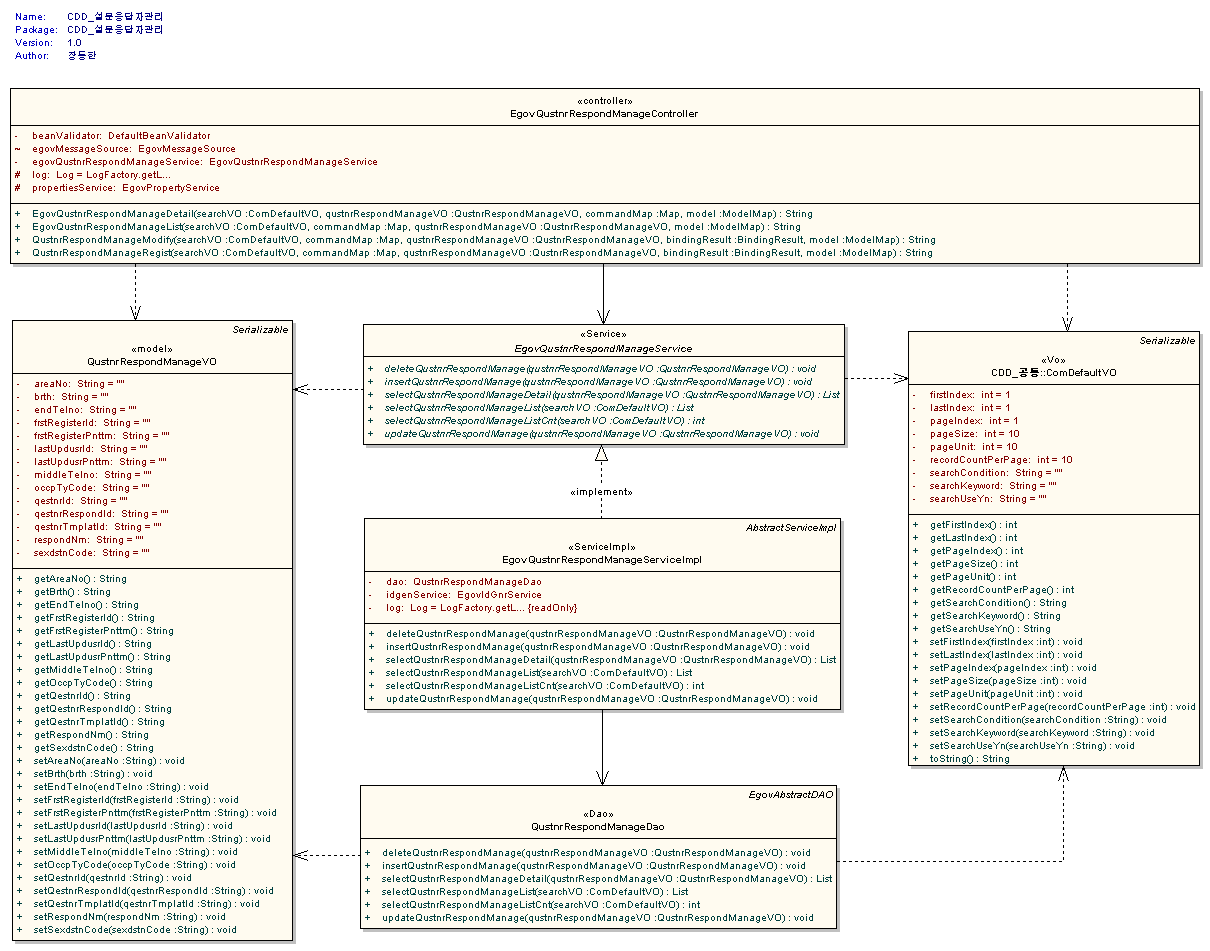Click the hollow triangle arrowhead under the Service interface

[601, 454]
